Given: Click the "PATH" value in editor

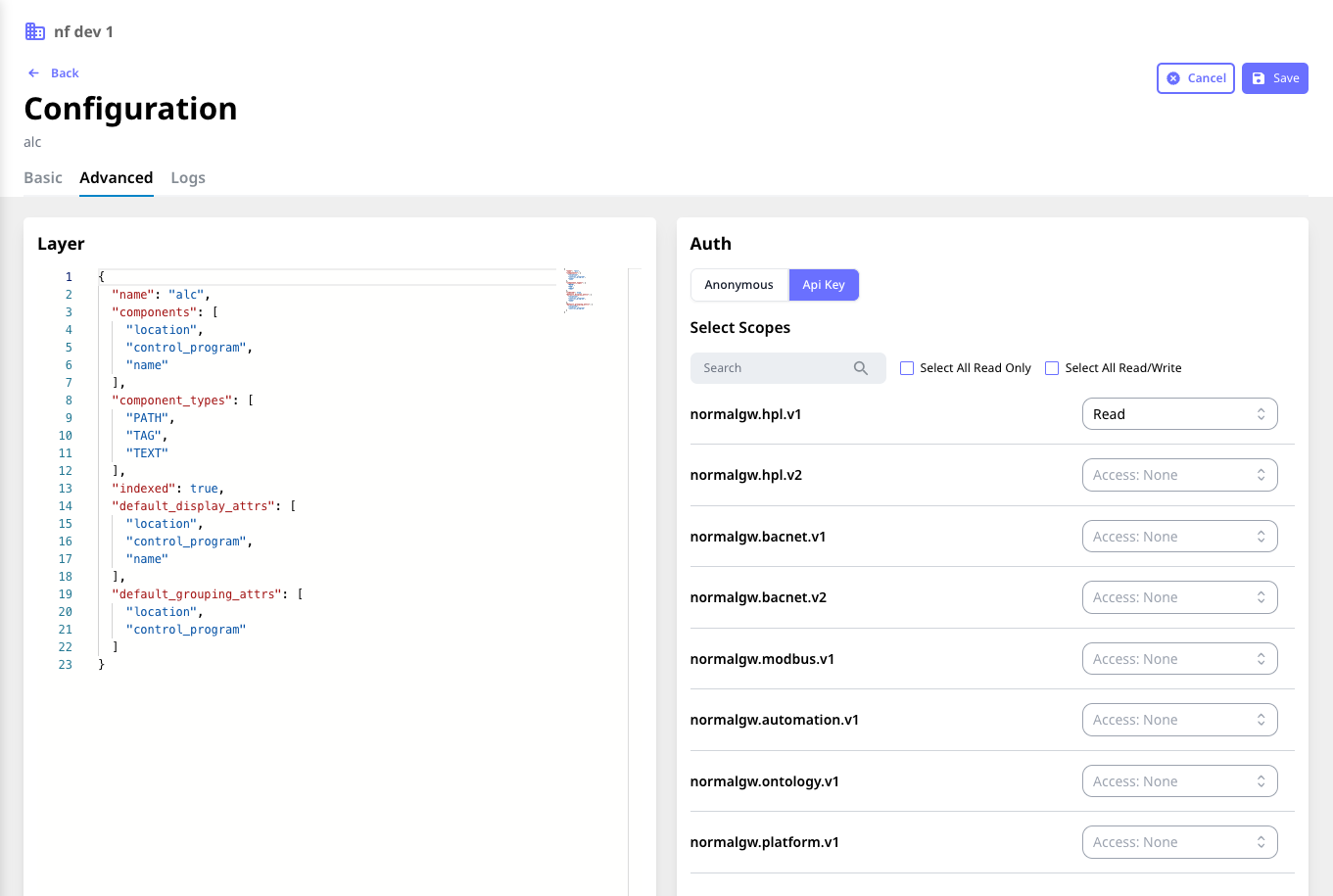Looking at the screenshot, I should [x=147, y=418].
